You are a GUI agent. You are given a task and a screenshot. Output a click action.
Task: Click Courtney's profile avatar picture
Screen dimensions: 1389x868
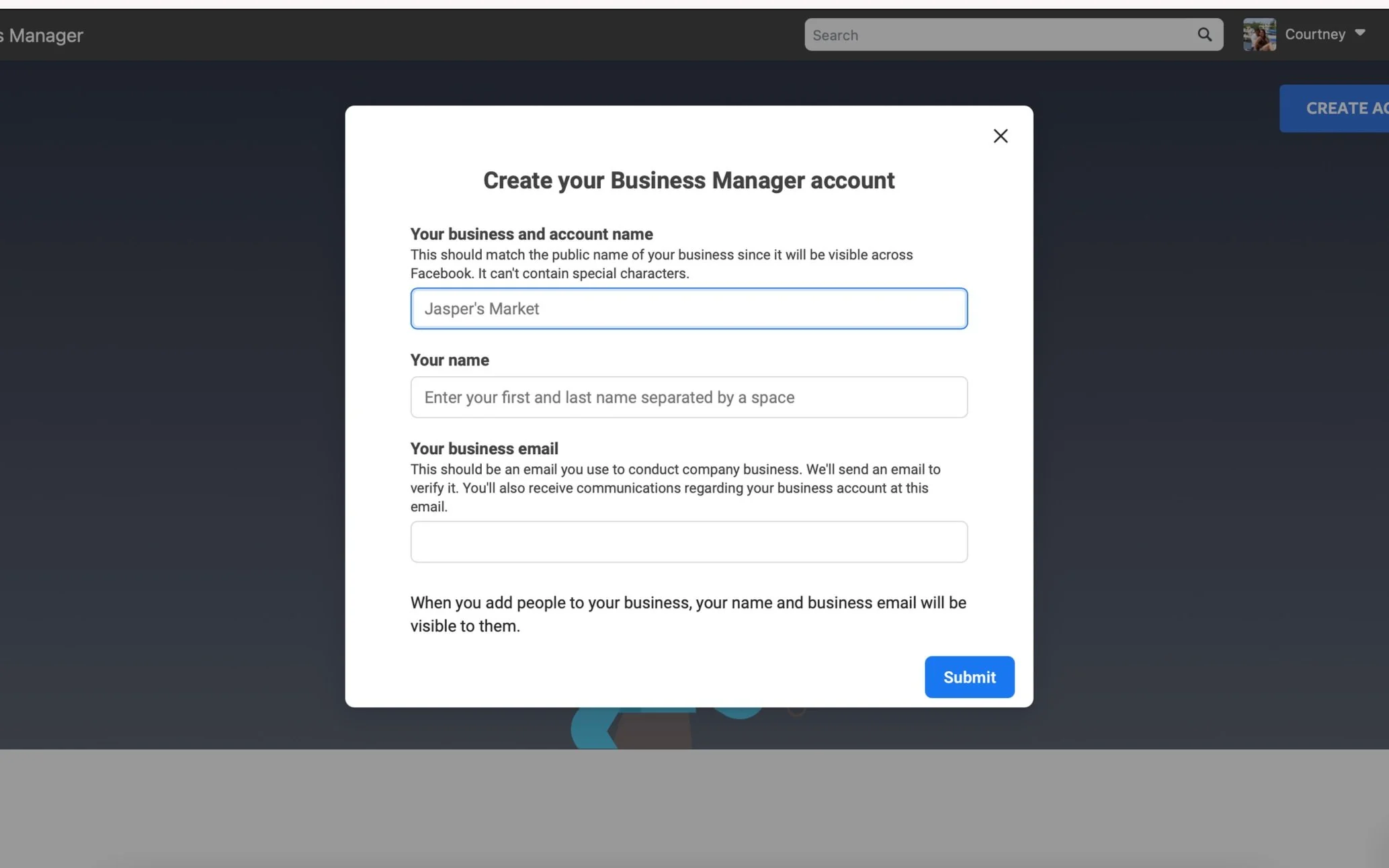point(1259,34)
